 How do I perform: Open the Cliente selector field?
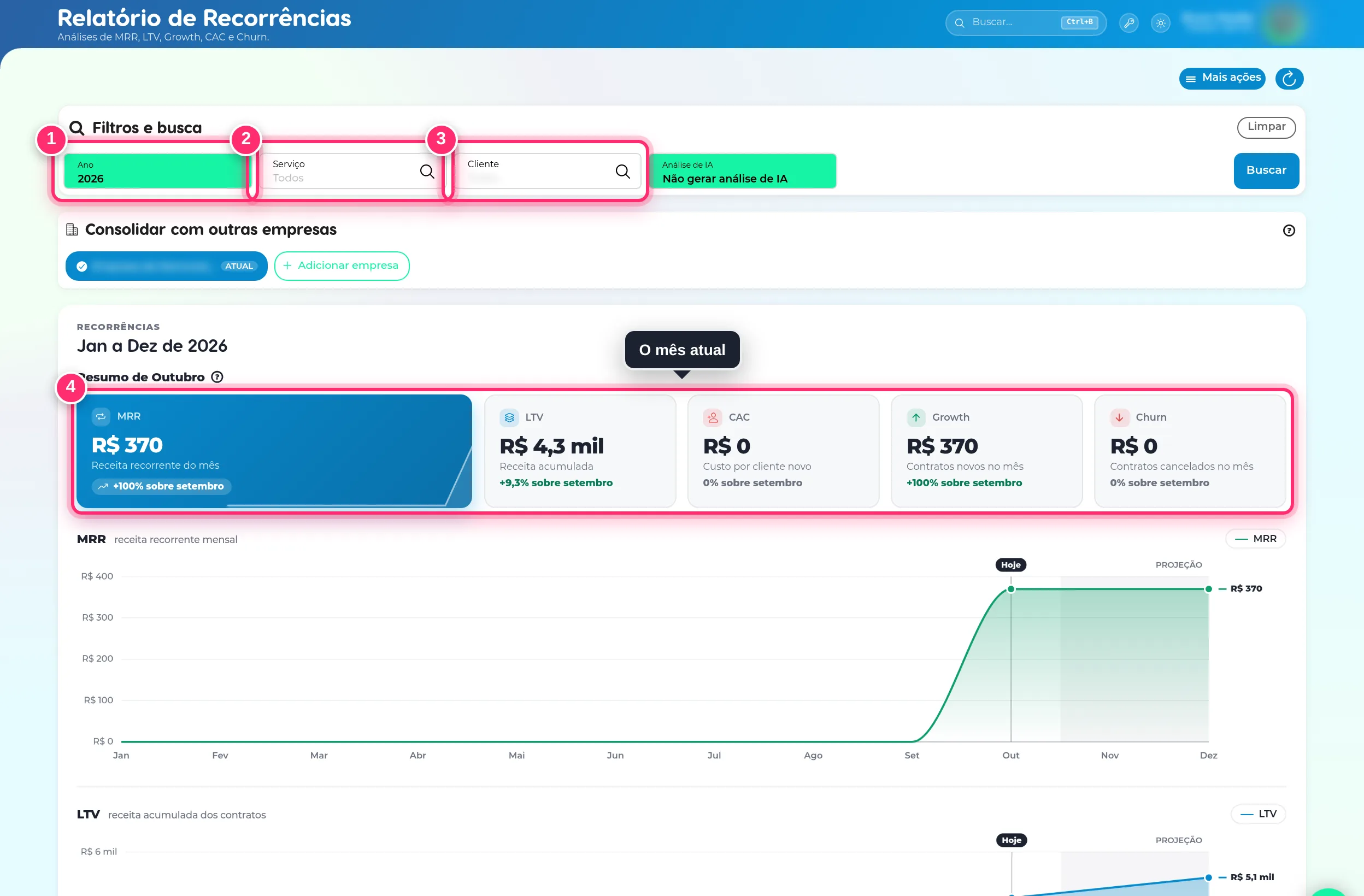tap(549, 172)
